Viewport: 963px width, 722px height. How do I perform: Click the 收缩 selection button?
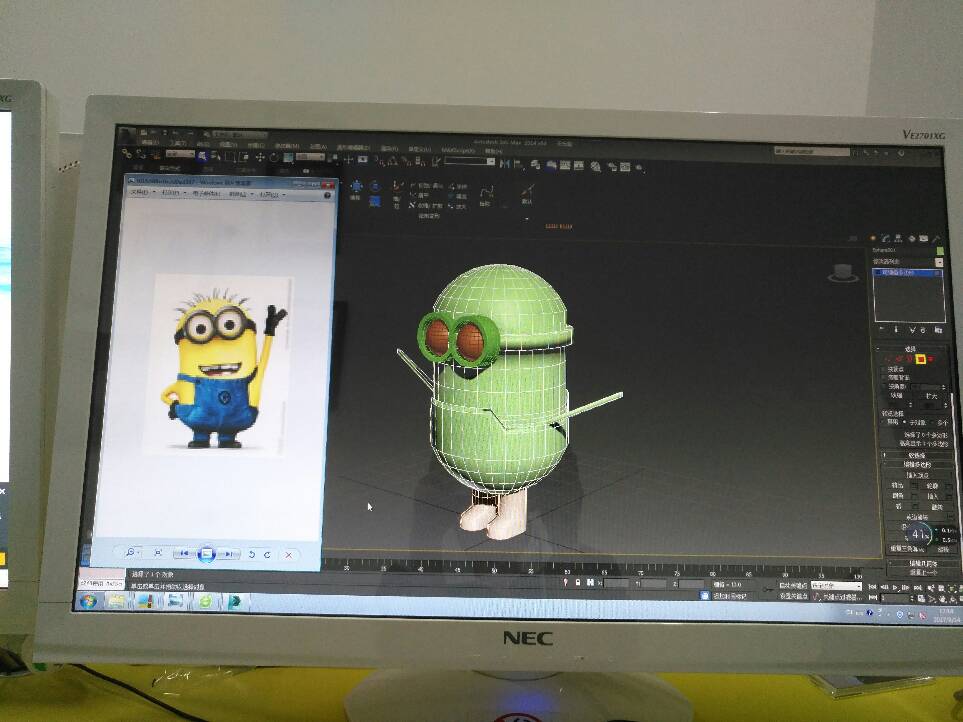pos(895,396)
